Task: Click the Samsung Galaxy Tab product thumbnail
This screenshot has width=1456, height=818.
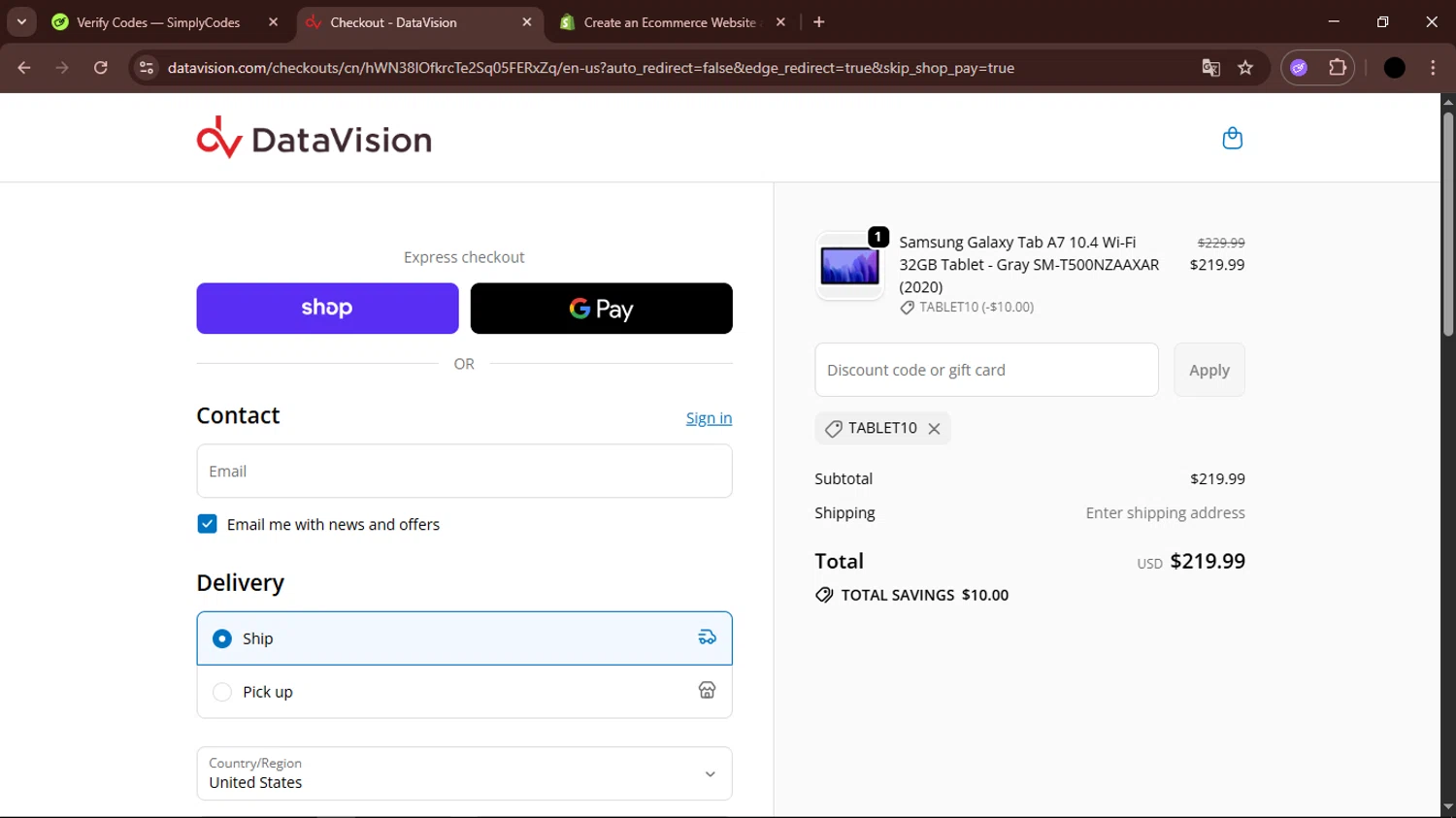Action: click(849, 266)
